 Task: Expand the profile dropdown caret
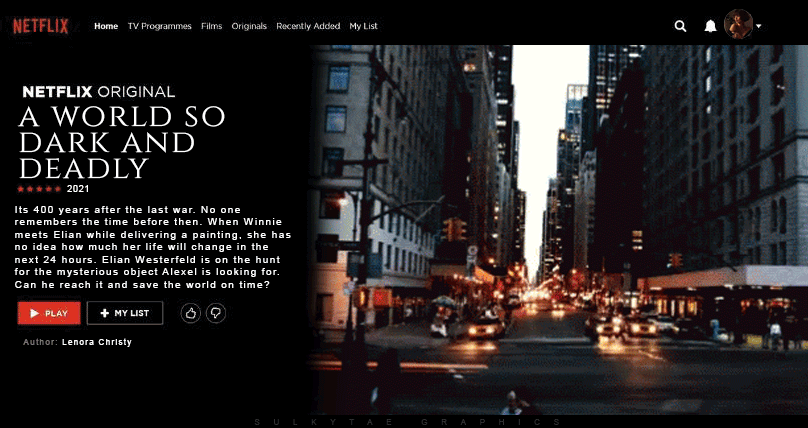click(759, 26)
